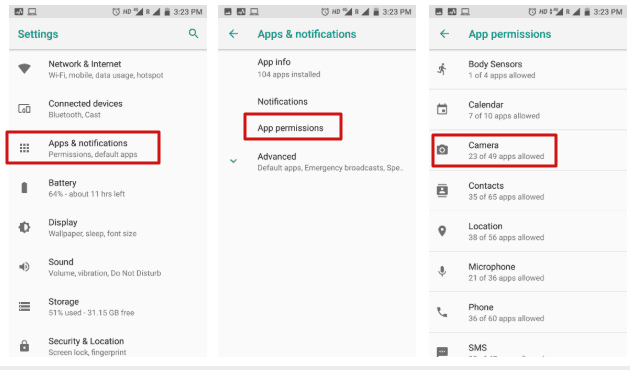Image resolution: width=630 pixels, height=370 pixels.
Task: Tap the Settings title text
Action: tap(38, 34)
